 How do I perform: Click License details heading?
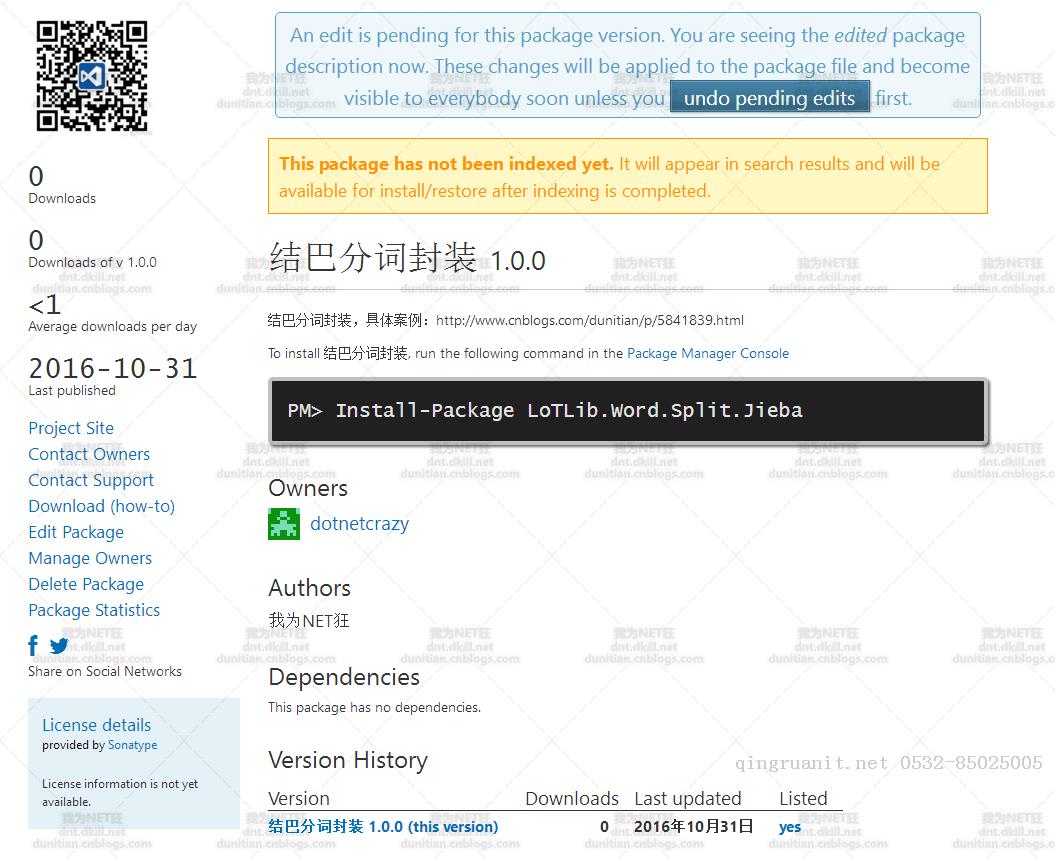click(96, 725)
